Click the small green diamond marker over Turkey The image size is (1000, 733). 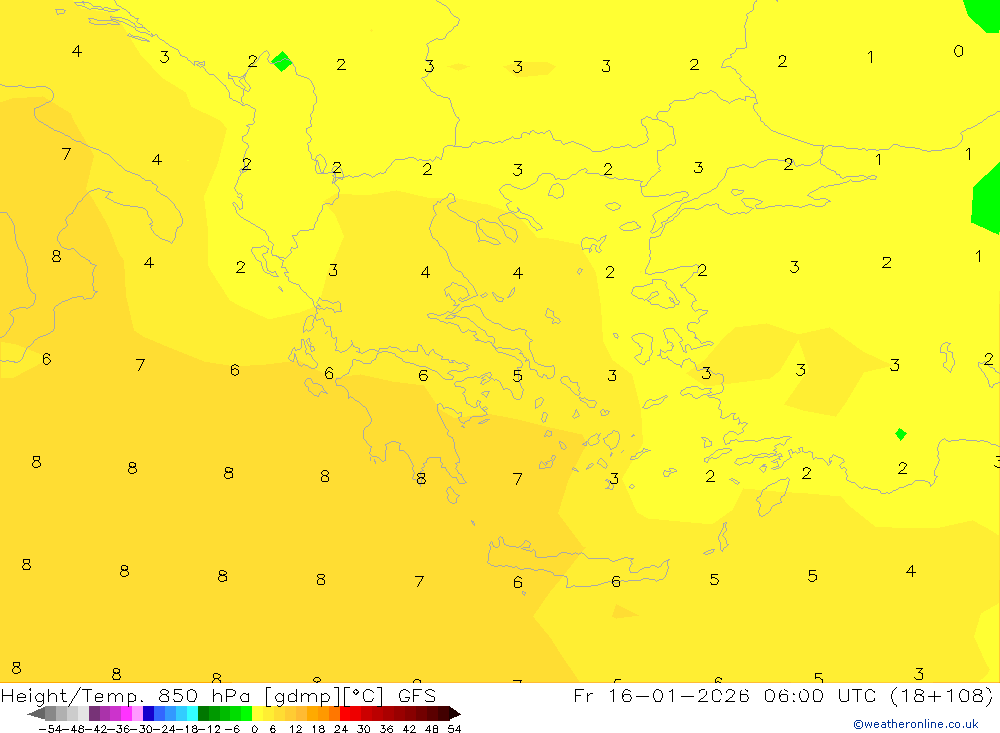click(x=901, y=434)
